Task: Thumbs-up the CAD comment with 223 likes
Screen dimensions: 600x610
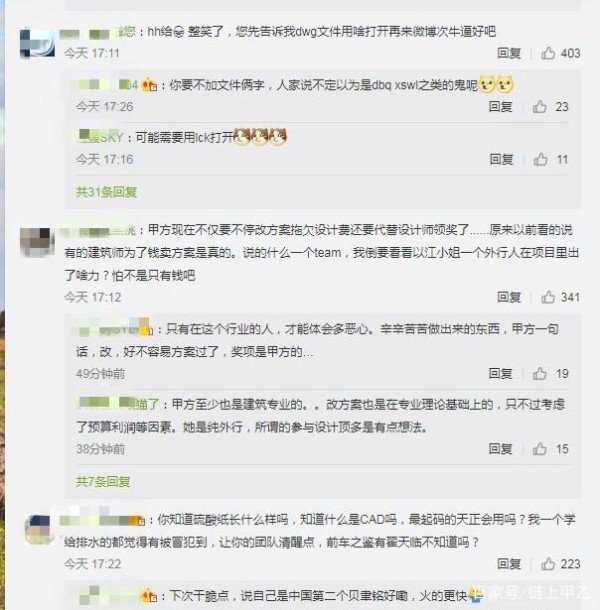Action: 548,563
